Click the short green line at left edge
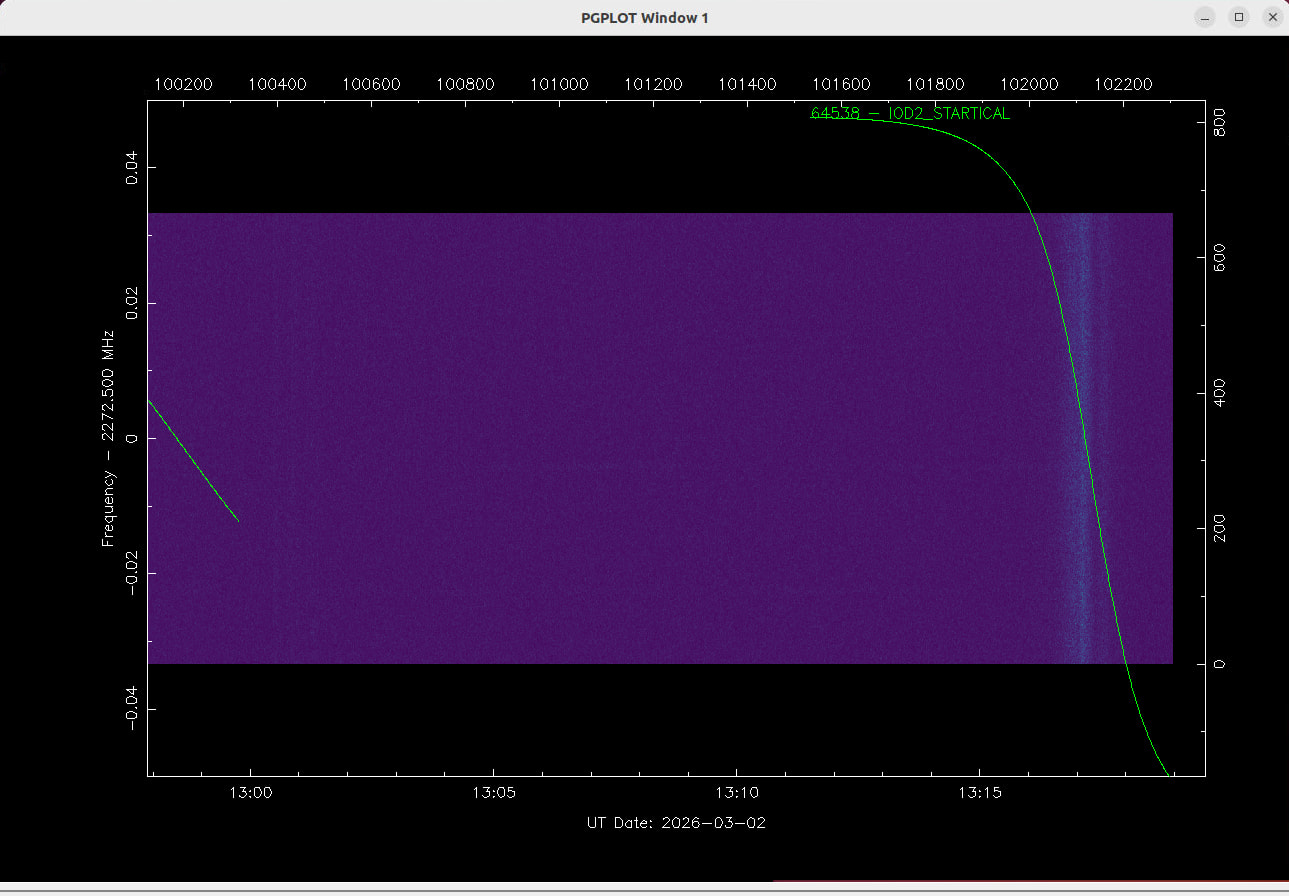 (x=193, y=460)
